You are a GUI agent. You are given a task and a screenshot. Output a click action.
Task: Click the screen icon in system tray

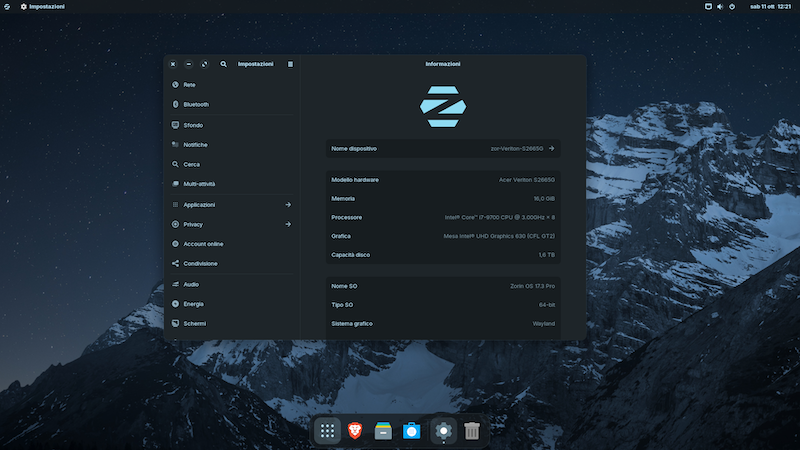pyautogui.click(x=708, y=7)
